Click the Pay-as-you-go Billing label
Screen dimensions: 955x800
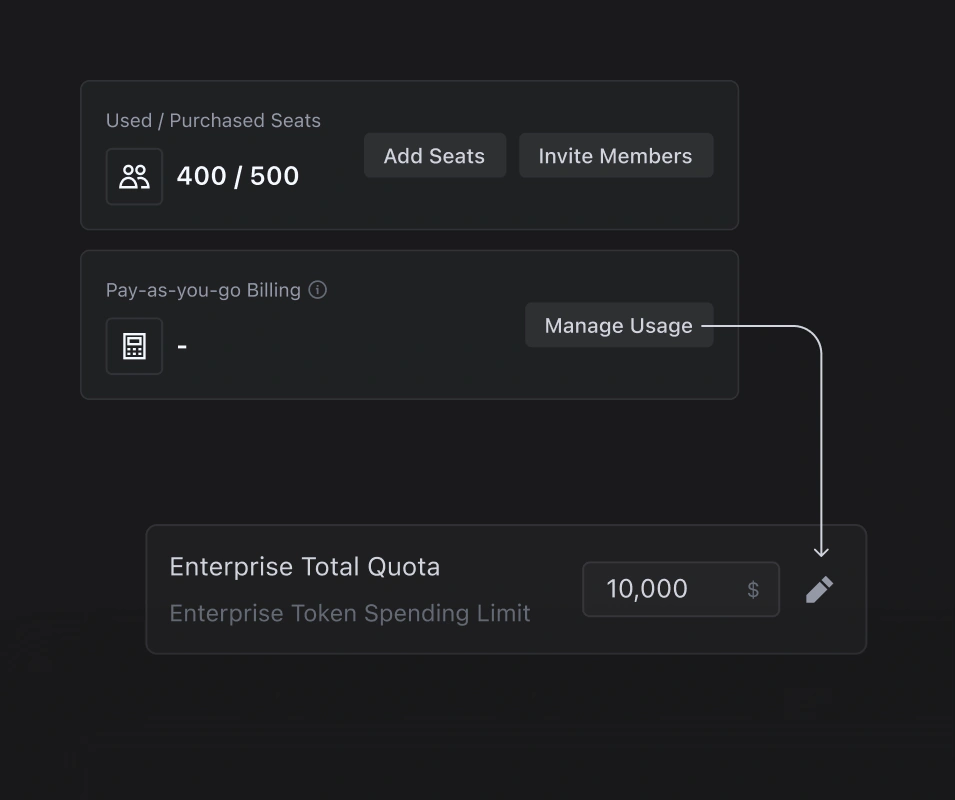[x=203, y=290]
